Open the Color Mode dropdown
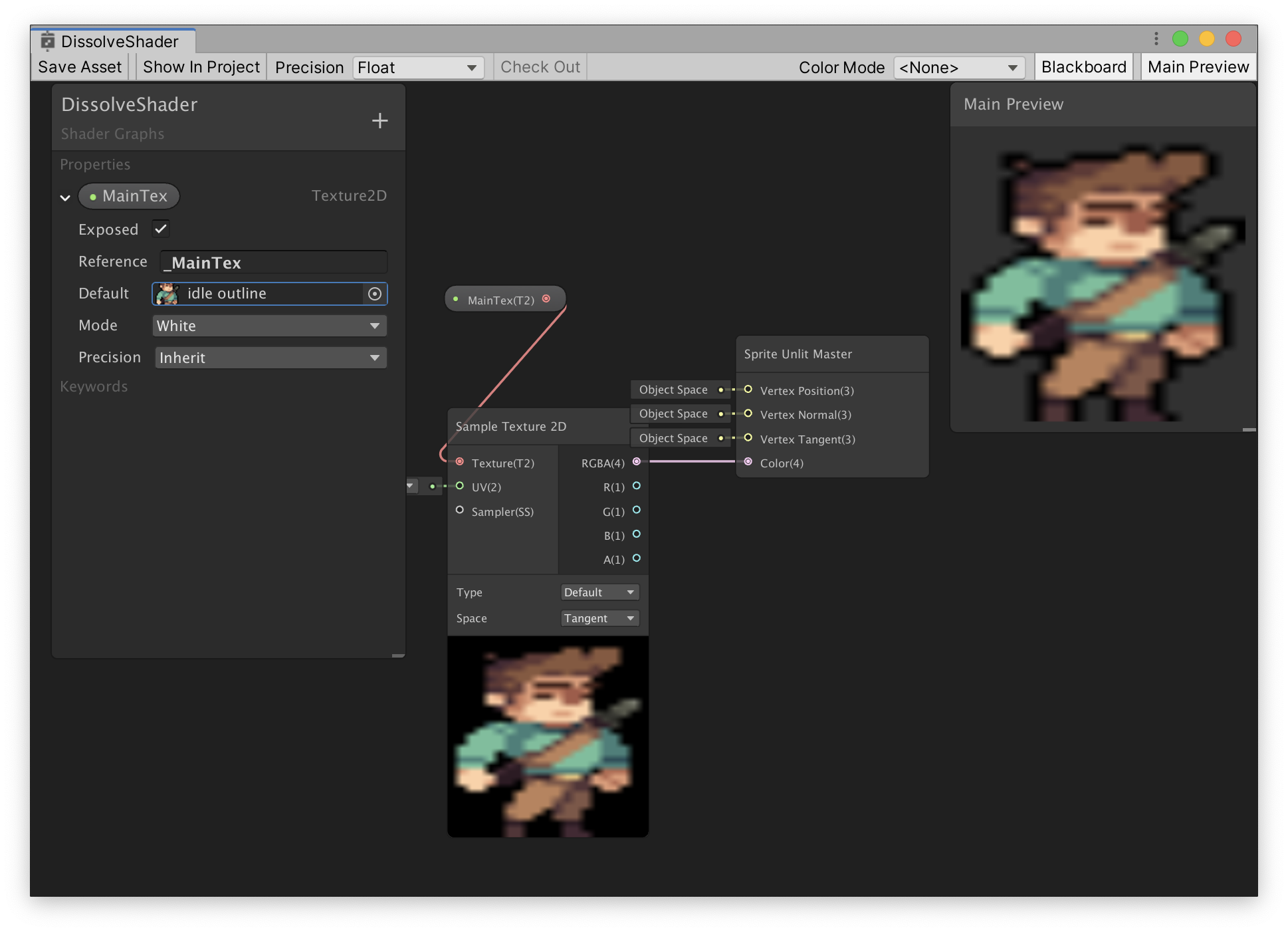1288x932 pixels. (958, 68)
